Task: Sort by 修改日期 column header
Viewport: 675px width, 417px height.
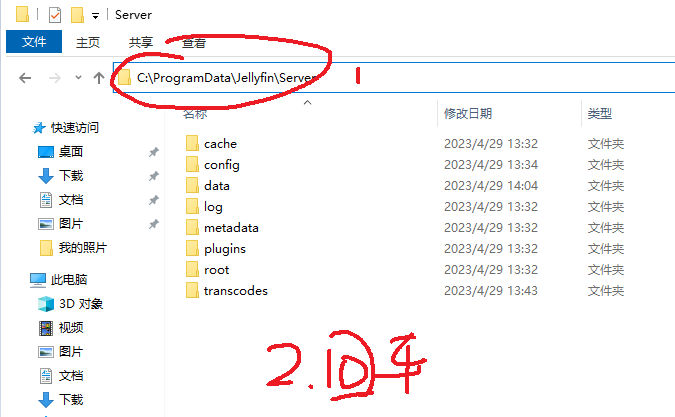Action: click(x=468, y=114)
